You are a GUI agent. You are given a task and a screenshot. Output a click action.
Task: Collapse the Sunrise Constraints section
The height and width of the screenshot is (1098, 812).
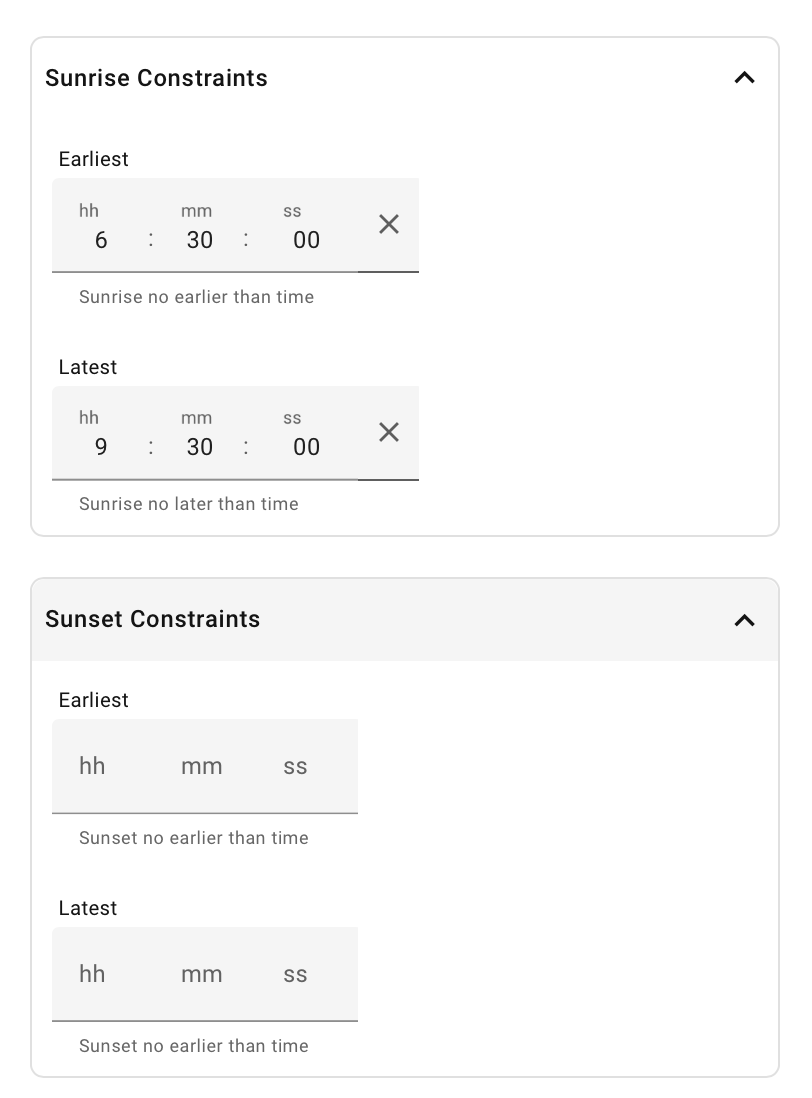[744, 77]
